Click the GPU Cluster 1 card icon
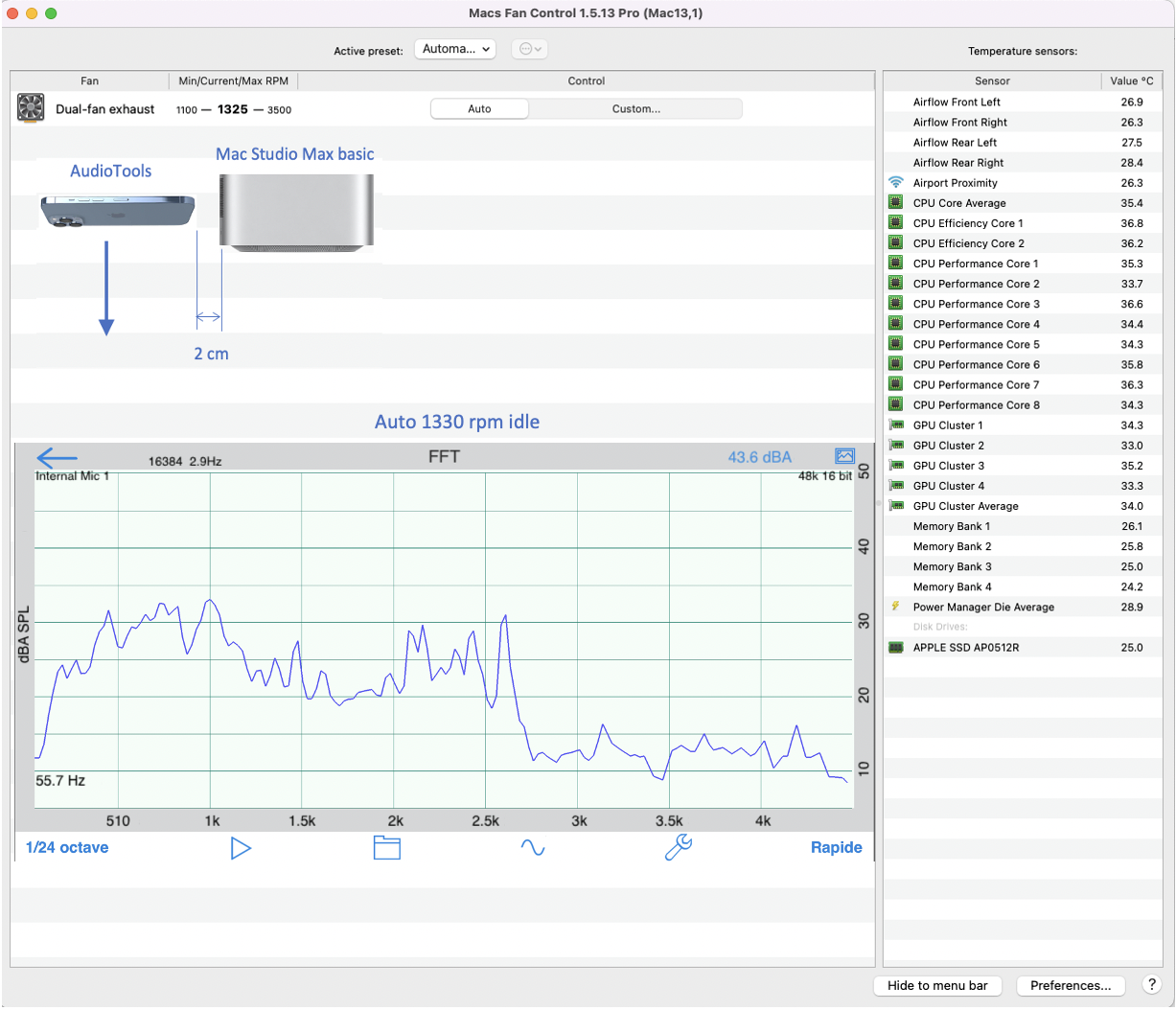Image resolution: width=1176 pixels, height=1010 pixels. 896,425
